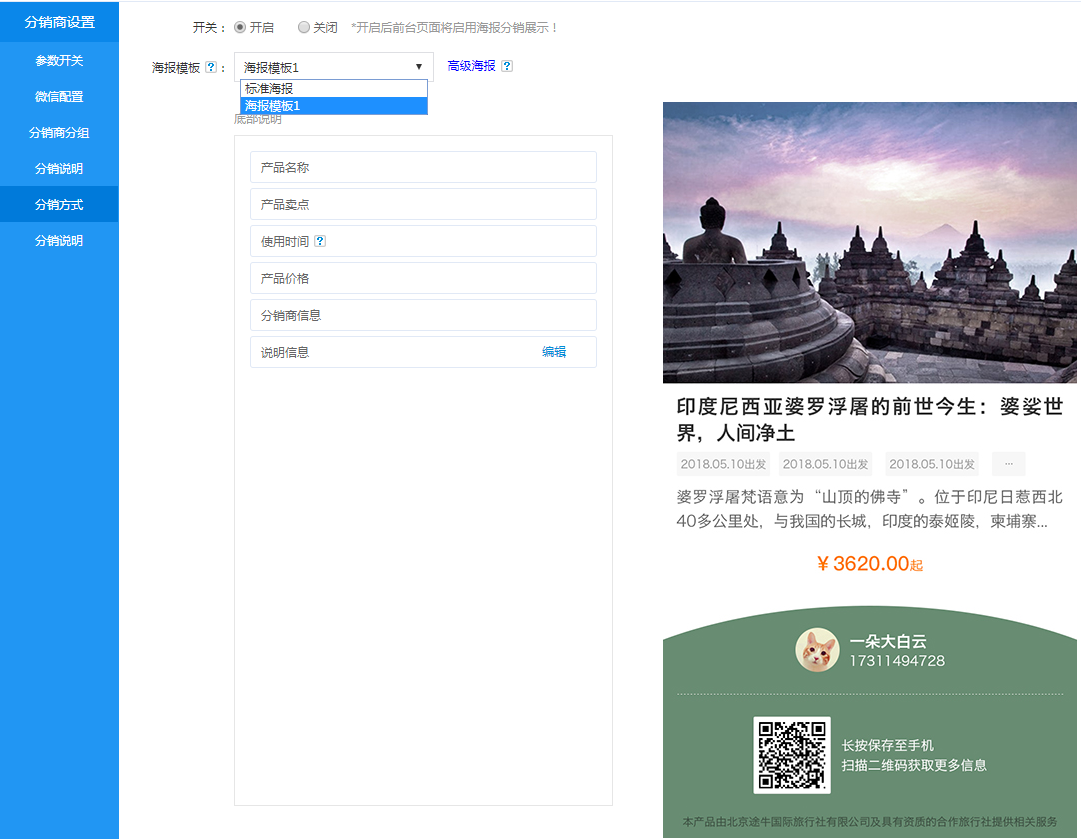Click the cat avatar on poster
Viewport: 1081px width, 839px height.
point(816,651)
